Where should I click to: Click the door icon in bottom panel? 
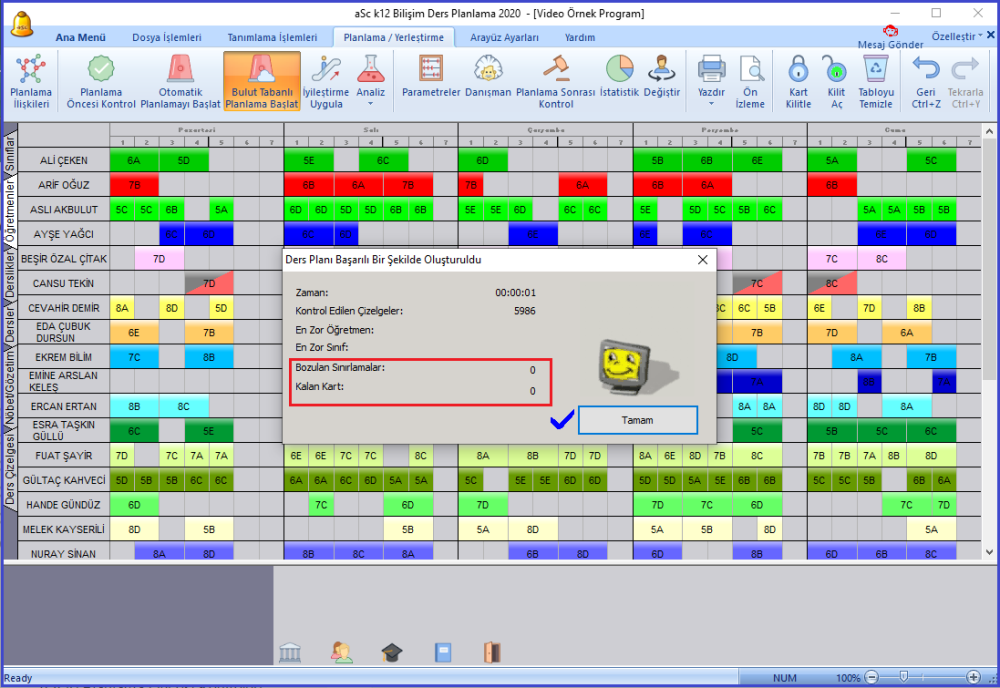(492, 652)
